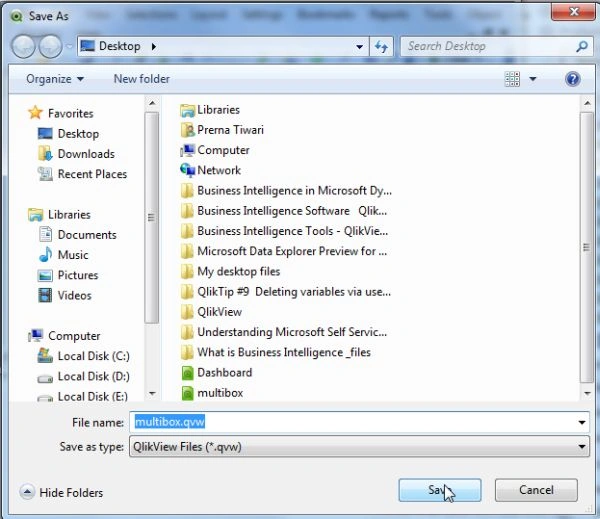Viewport: 600px width, 519px height.
Task: Open the view options dropdown arrow
Action: 533,79
